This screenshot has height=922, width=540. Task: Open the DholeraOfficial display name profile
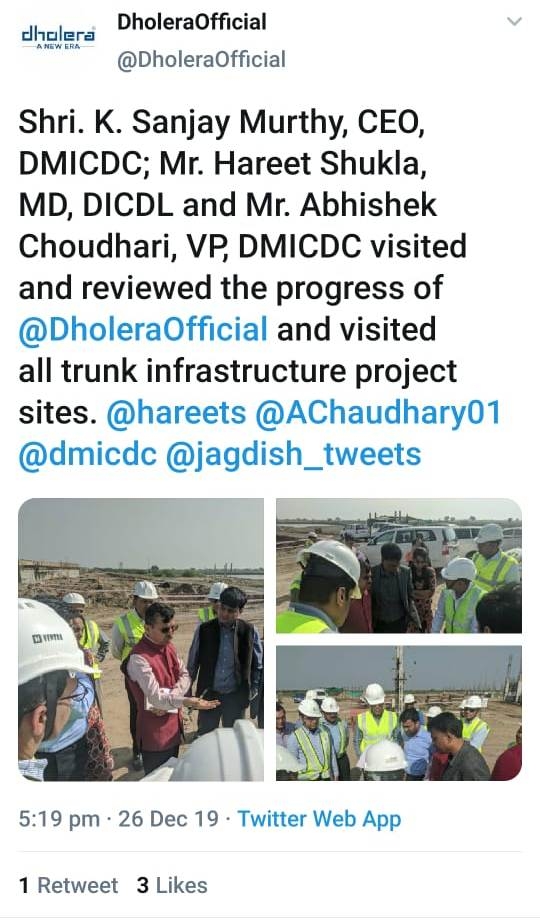192,22
